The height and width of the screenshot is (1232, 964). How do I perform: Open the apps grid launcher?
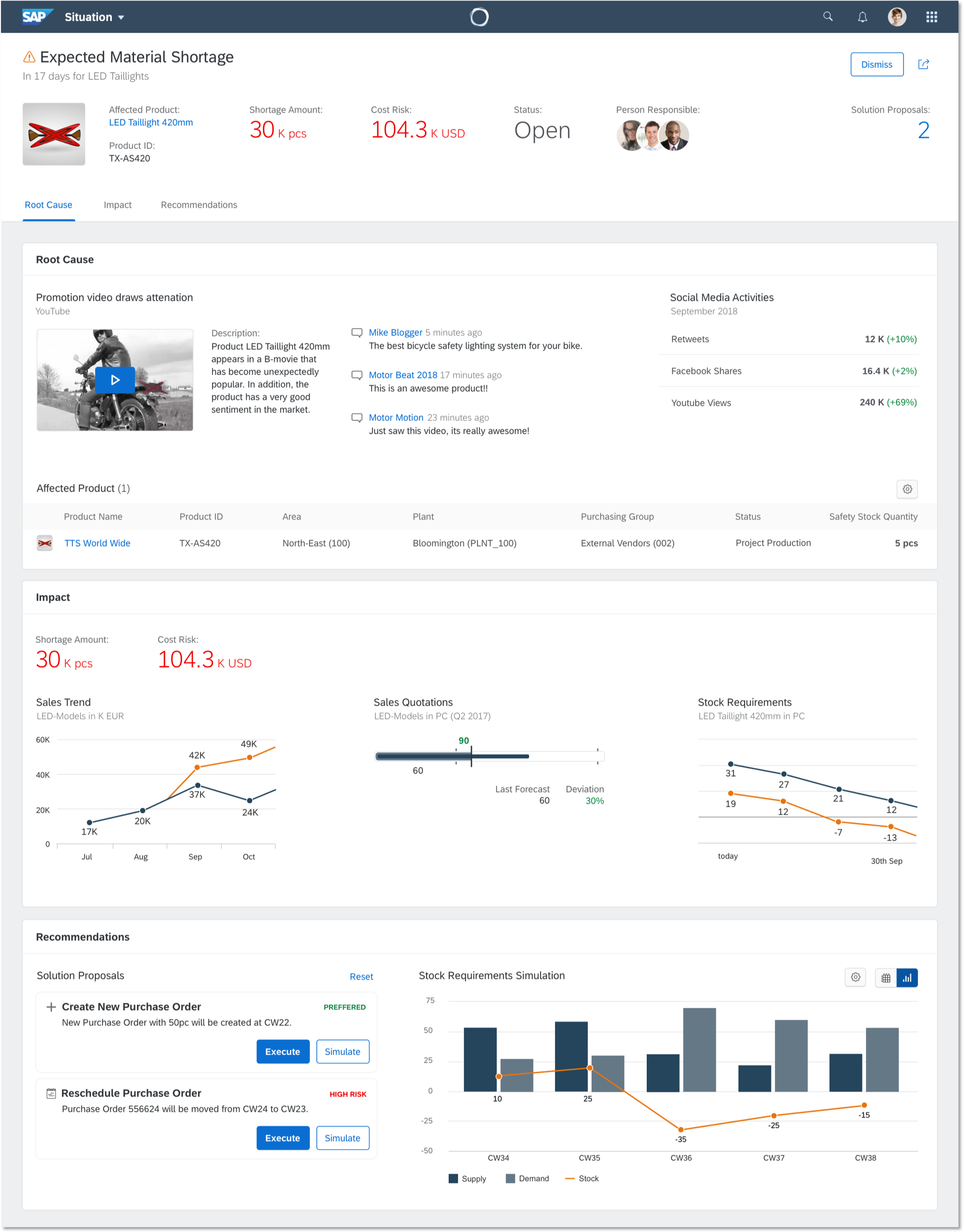tap(931, 17)
